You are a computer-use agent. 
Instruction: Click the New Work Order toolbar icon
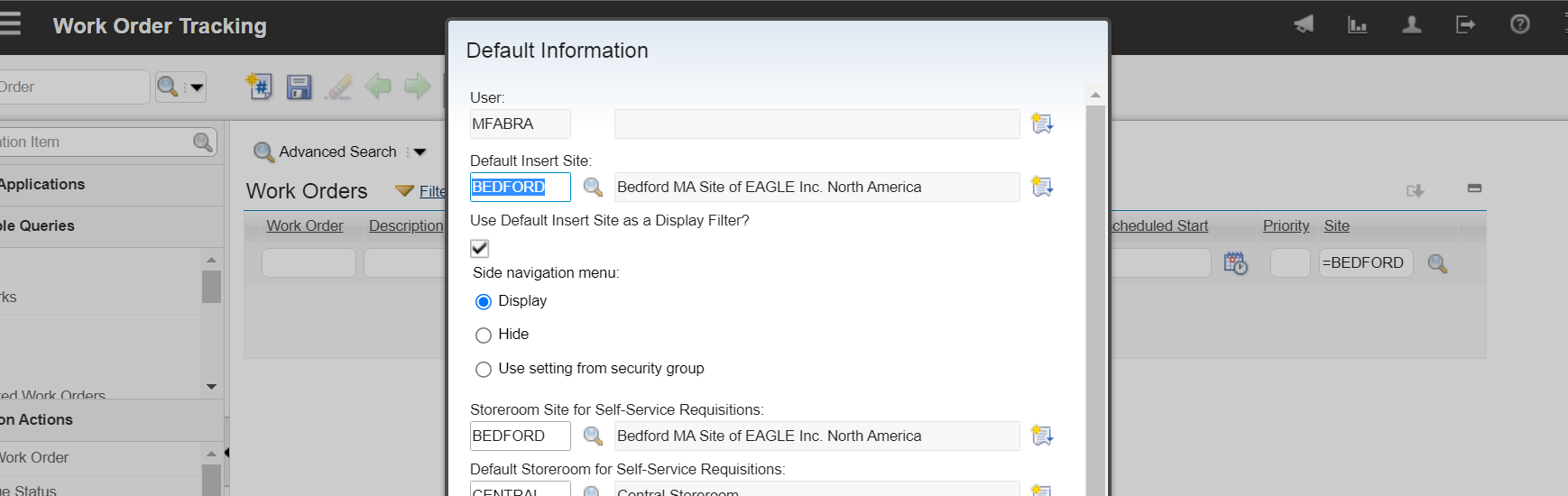click(x=260, y=87)
